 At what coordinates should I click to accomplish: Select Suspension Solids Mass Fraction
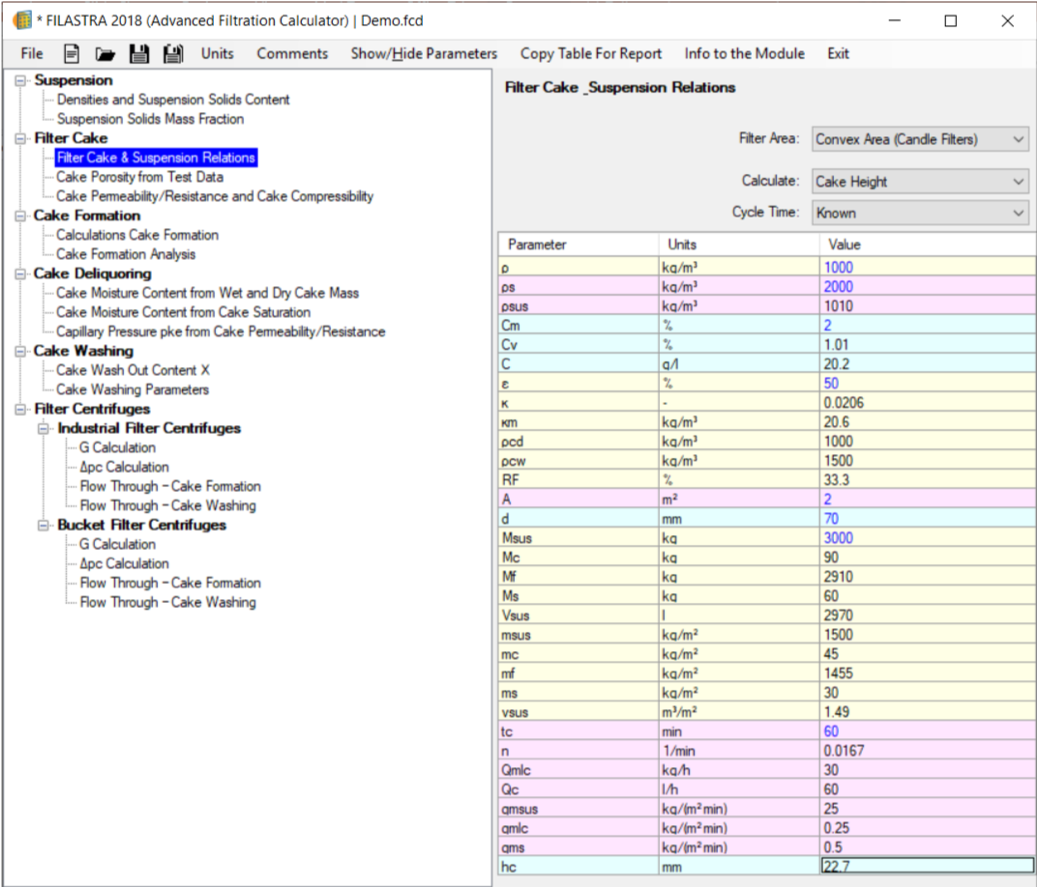click(150, 118)
